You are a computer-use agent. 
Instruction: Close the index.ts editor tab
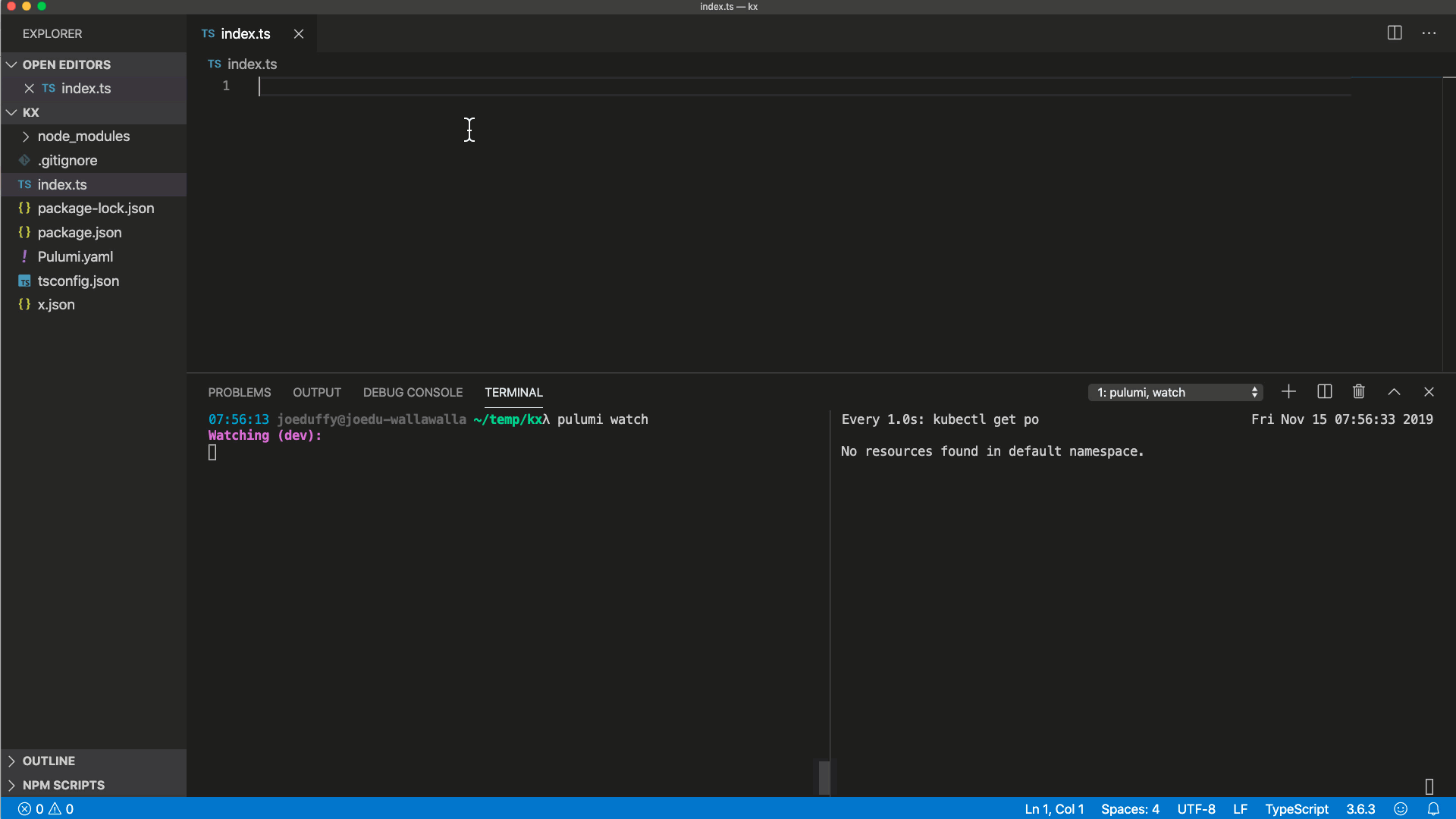click(x=299, y=34)
